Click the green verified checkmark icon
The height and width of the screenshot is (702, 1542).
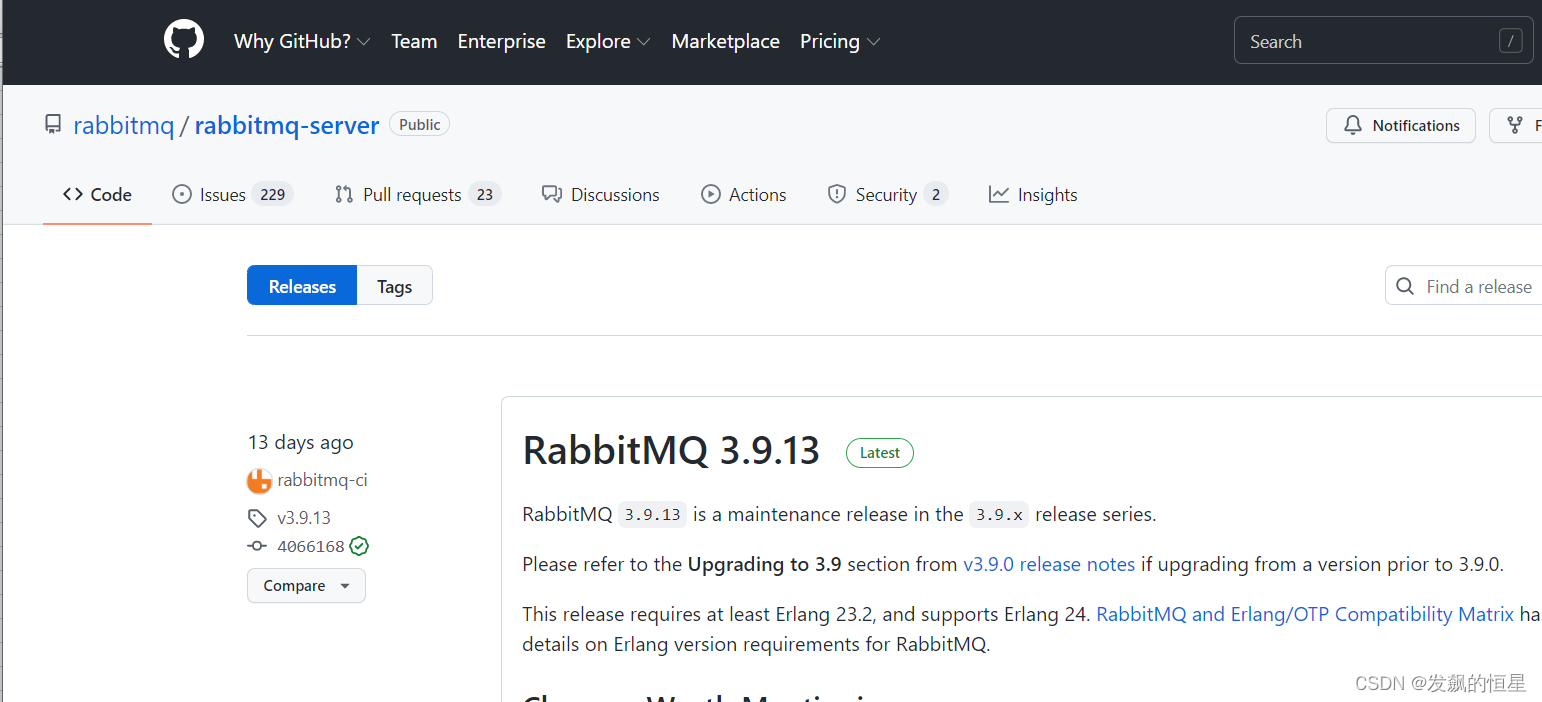pos(359,546)
